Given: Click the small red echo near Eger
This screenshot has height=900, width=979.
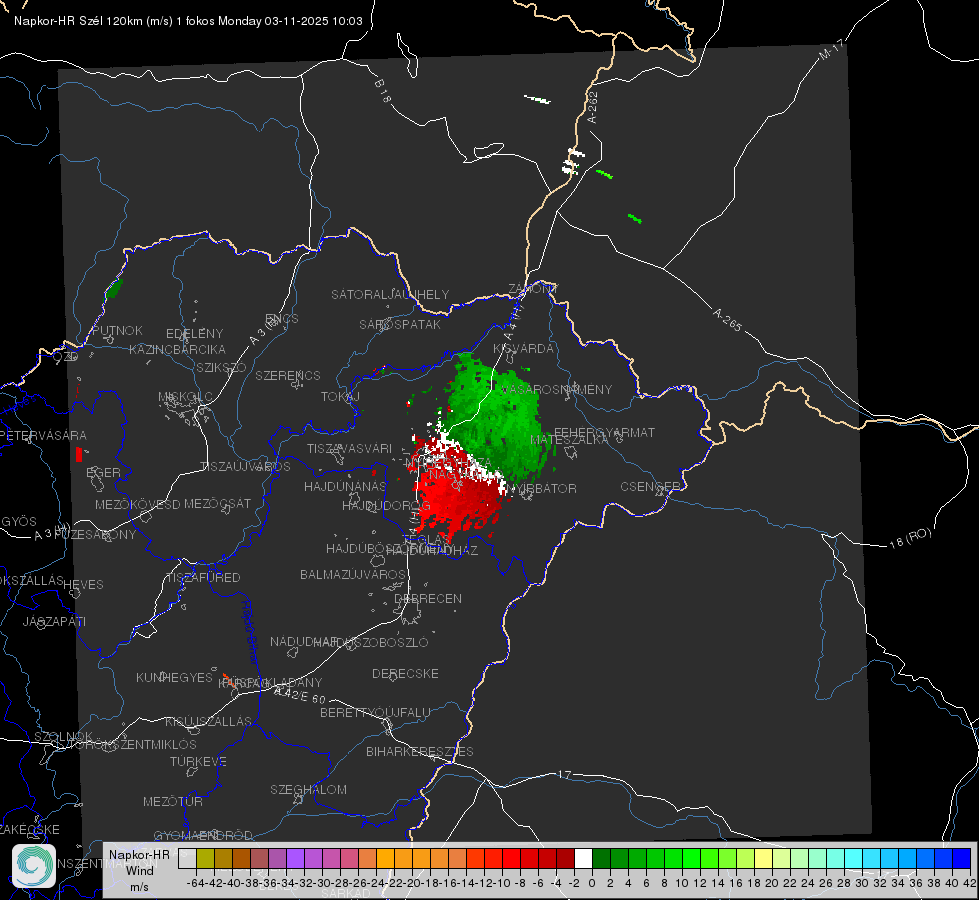Looking at the screenshot, I should point(79,454).
